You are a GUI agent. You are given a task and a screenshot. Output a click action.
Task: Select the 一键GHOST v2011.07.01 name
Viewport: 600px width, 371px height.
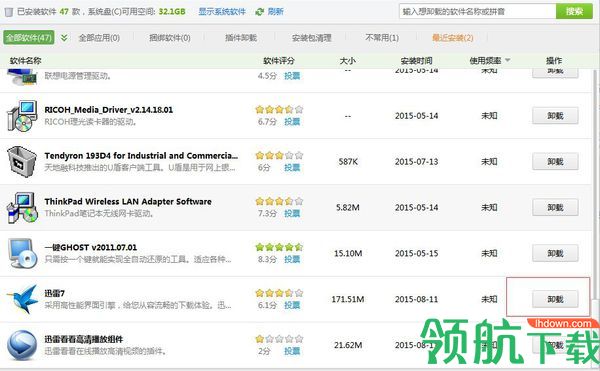[91, 247]
